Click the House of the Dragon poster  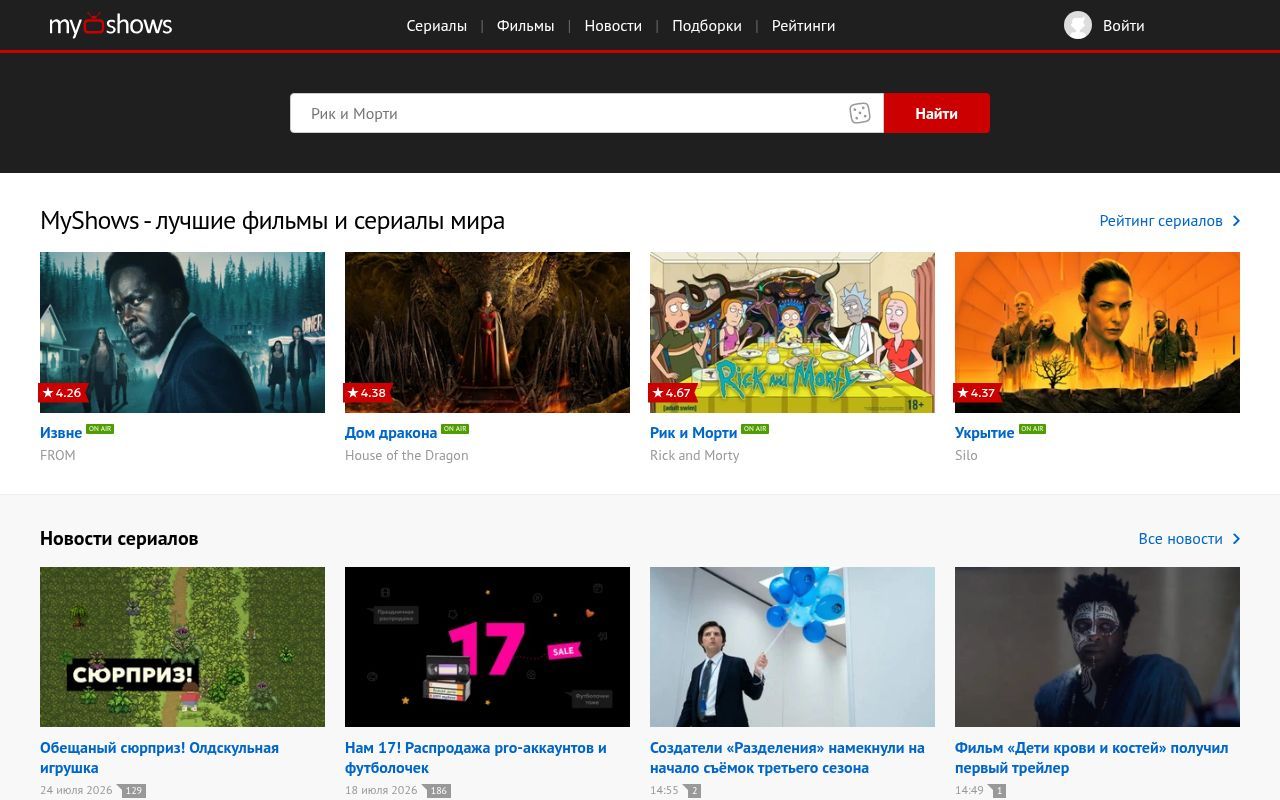pos(487,332)
